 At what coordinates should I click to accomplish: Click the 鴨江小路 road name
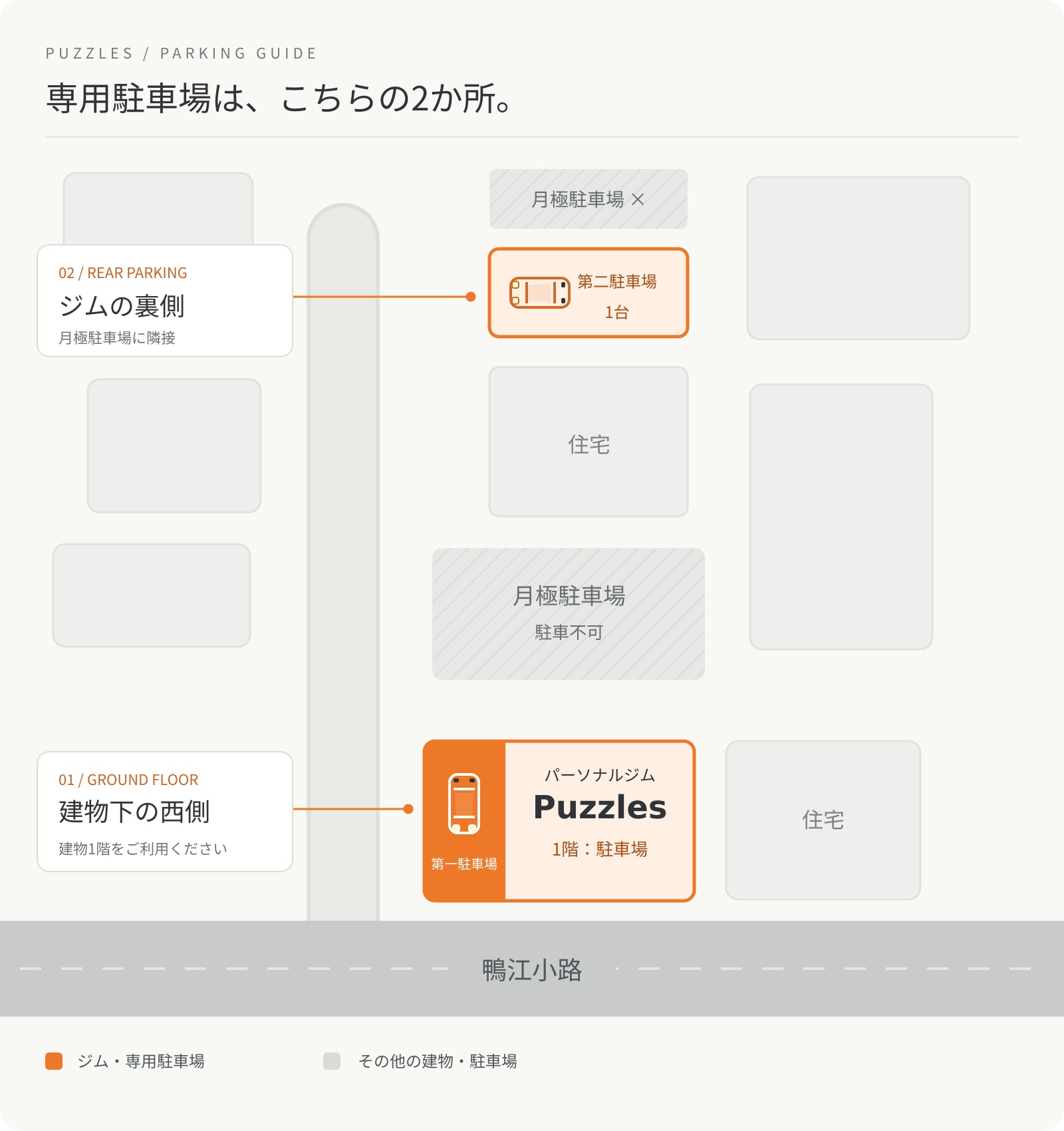tap(532, 970)
